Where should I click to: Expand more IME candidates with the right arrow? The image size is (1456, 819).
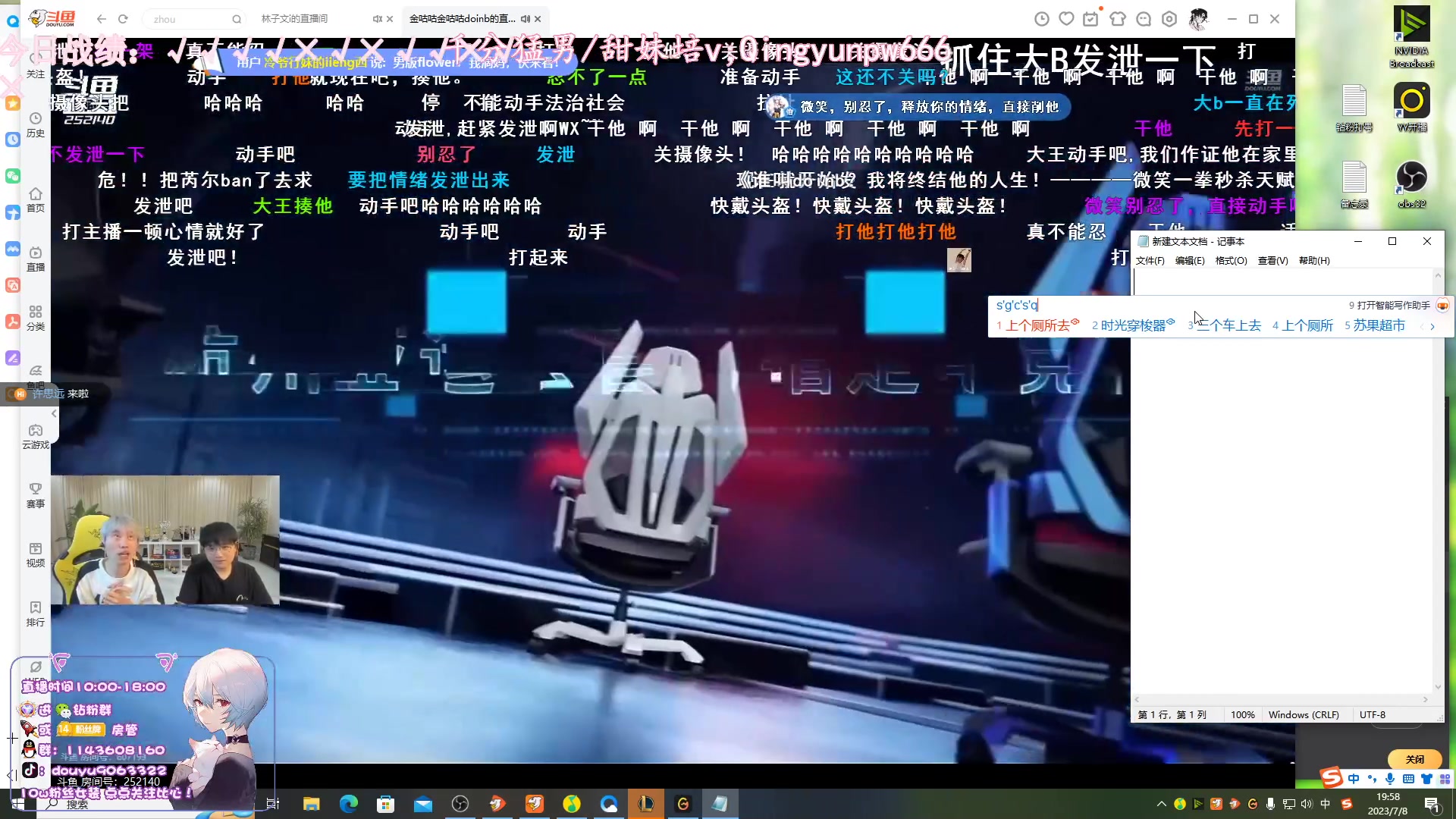1432,326
